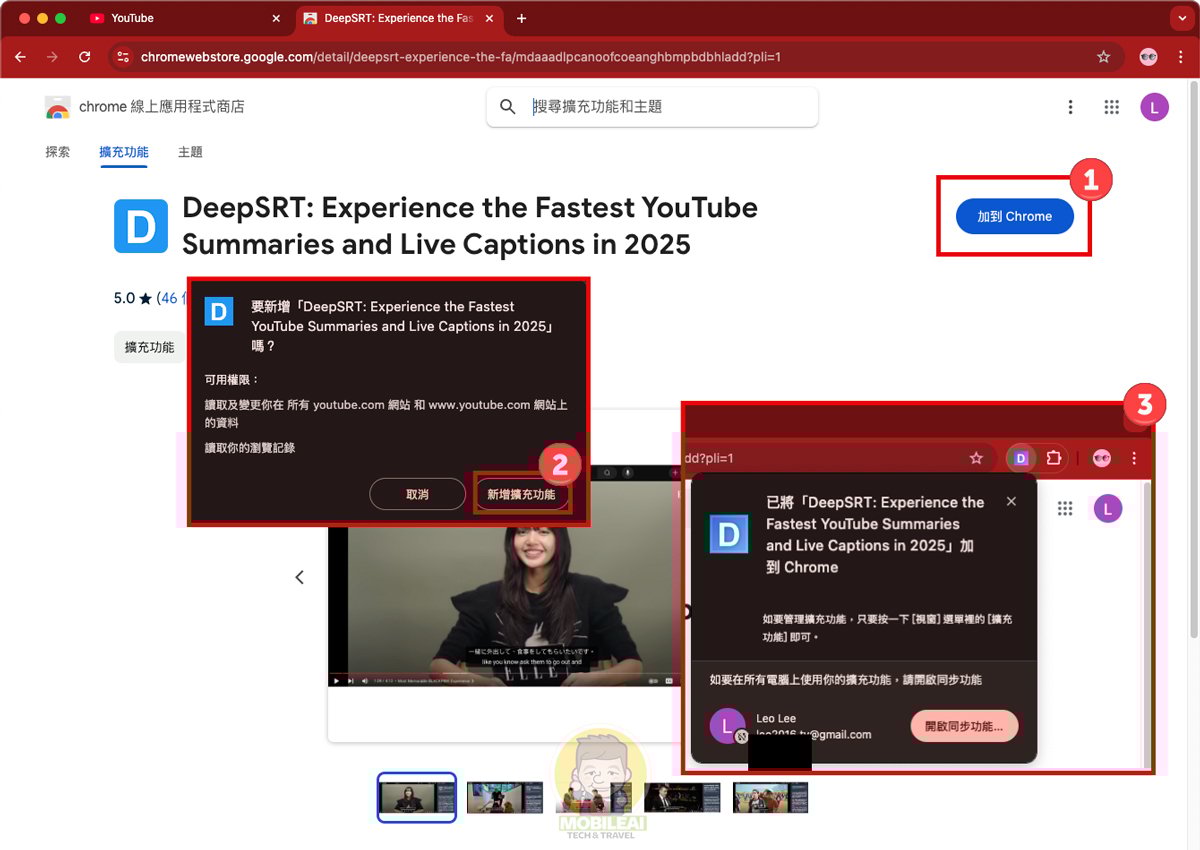Select the fourth preview thumbnail
The width and height of the screenshot is (1200, 850).
(x=682, y=797)
